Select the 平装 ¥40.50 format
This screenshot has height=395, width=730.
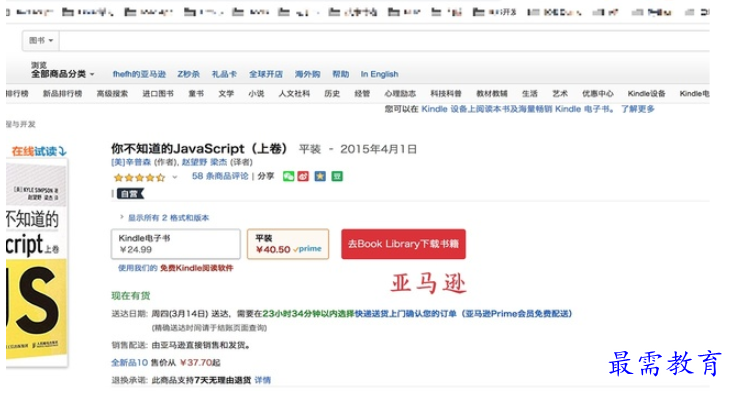click(288, 244)
